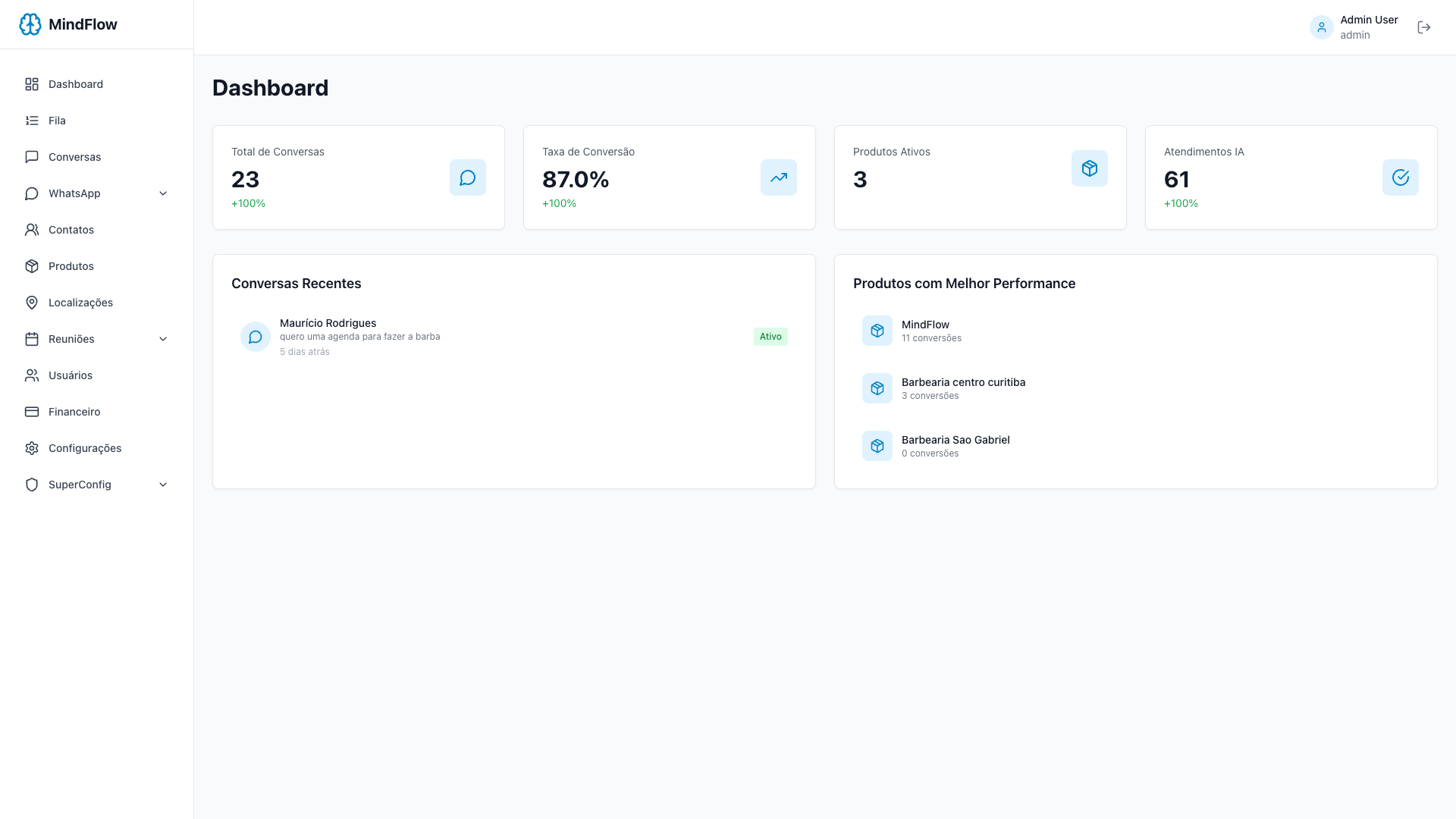1456x819 pixels.
Task: Click the Admin User avatar icon
Action: (1322, 27)
